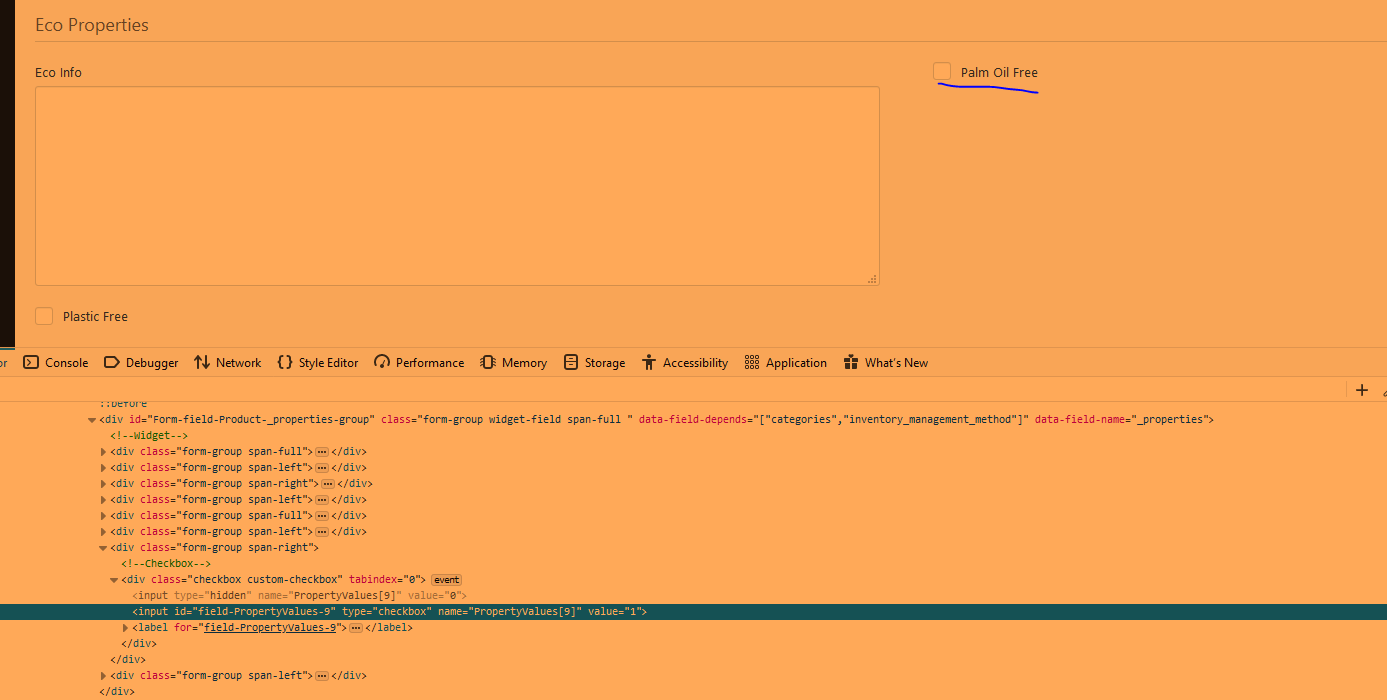Click the ellipsis to reveal collapsed label markup

point(355,627)
